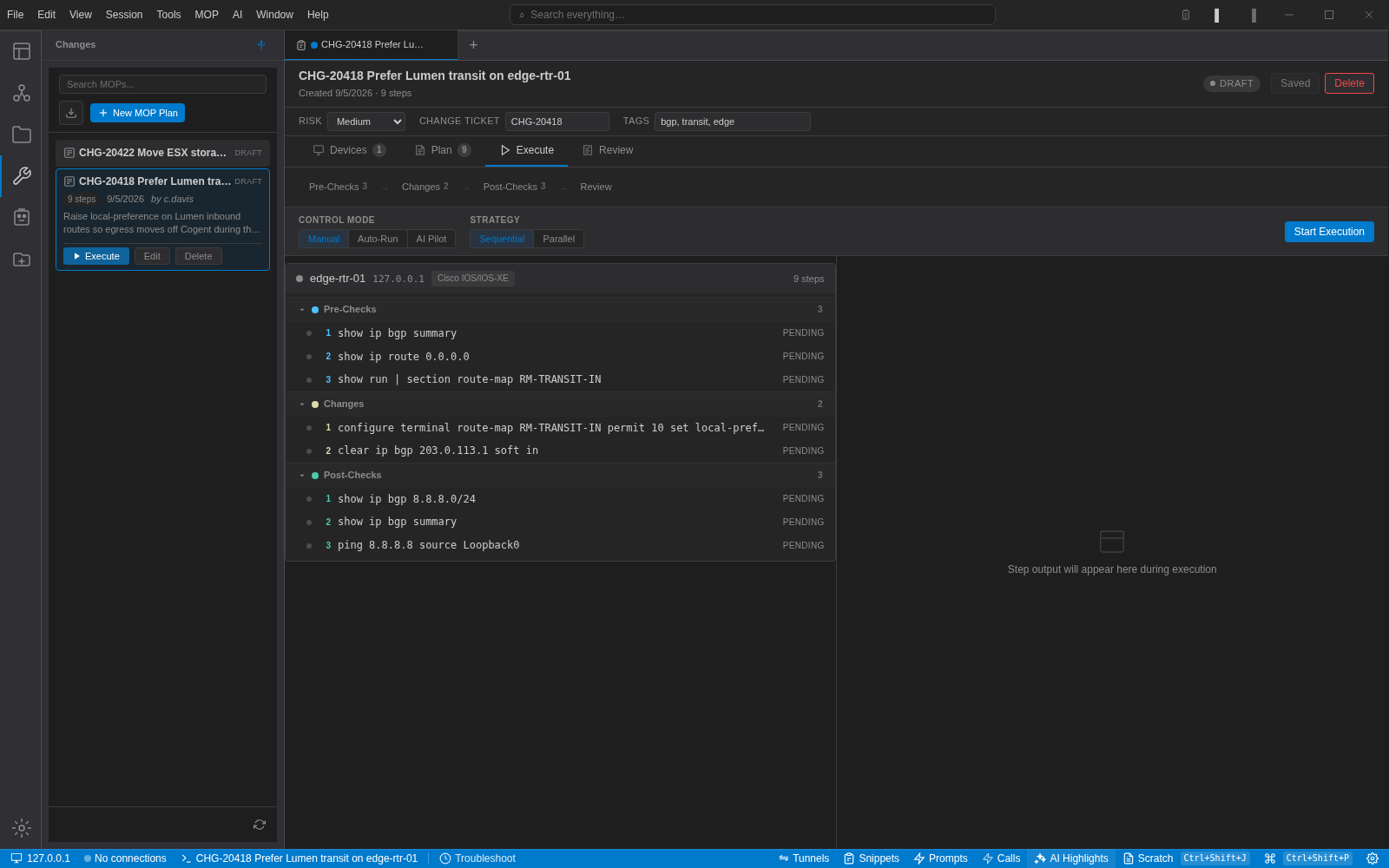This screenshot has width=1389, height=868.
Task: Click the pin icon in Changes header
Action: tap(261, 45)
